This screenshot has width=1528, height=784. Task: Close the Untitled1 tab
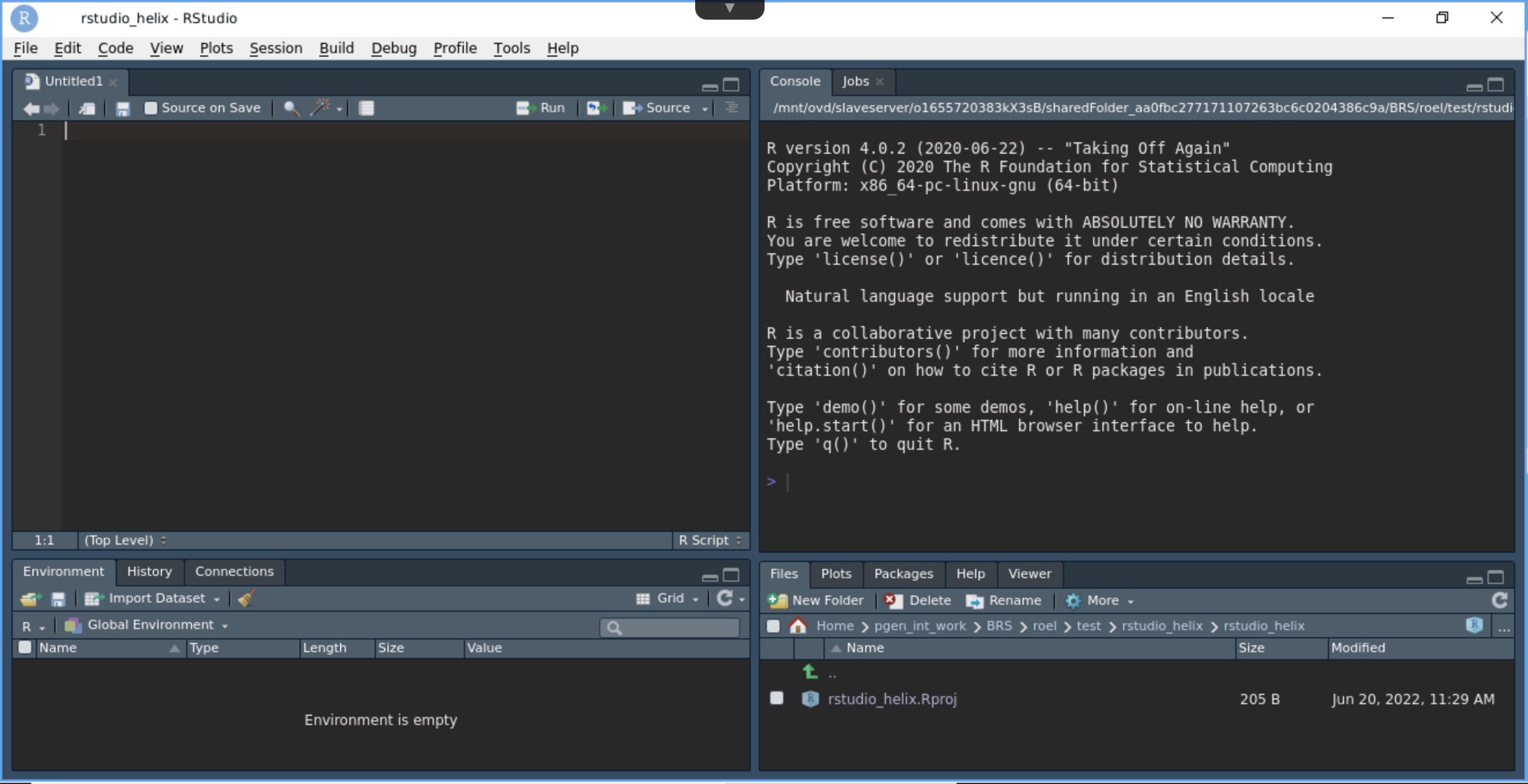pyautogui.click(x=113, y=82)
